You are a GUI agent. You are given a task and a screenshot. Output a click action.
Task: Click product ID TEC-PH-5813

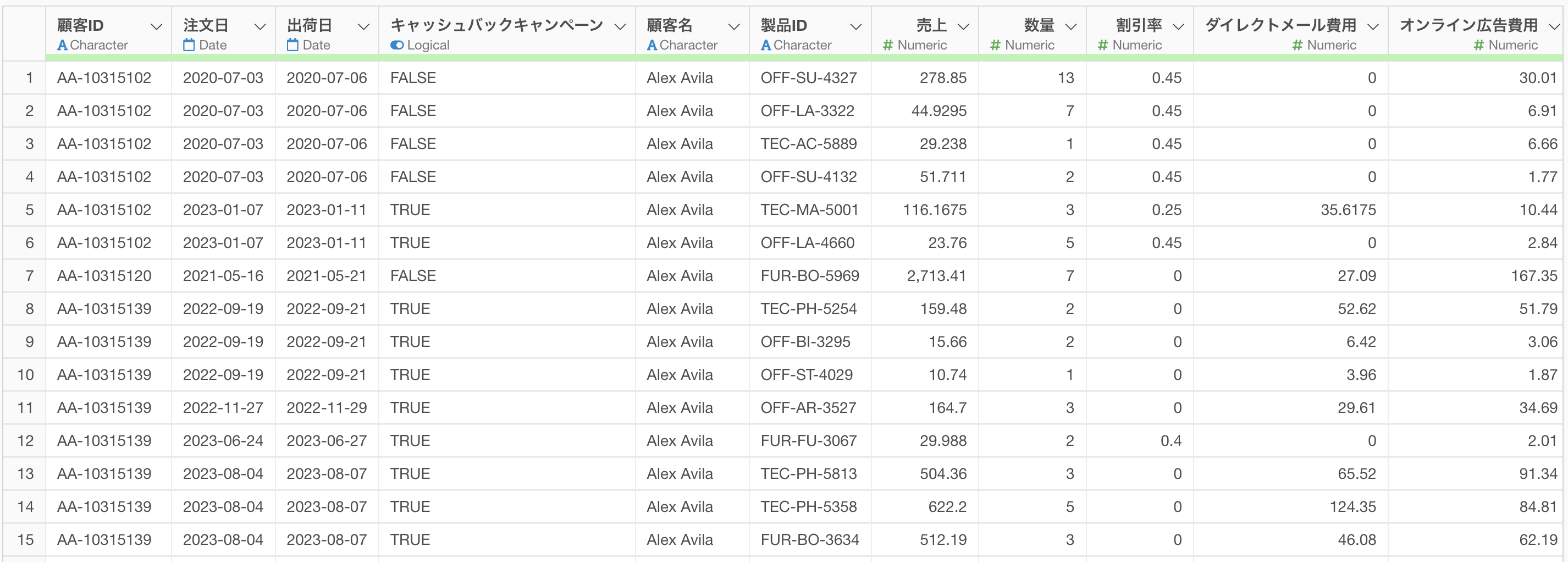[808, 473]
